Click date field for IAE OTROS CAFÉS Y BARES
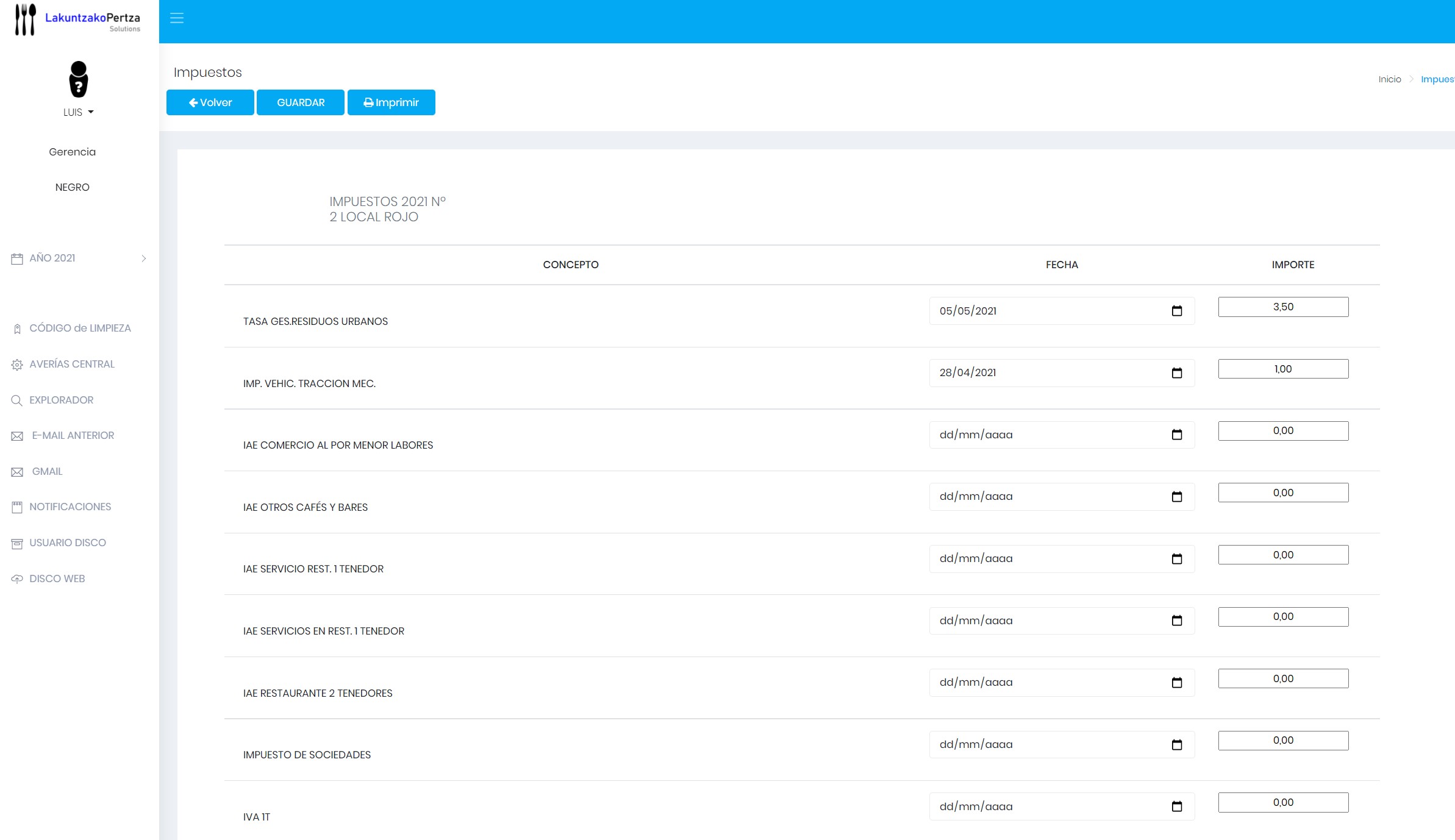Viewport: 1455px width, 840px height. [1062, 497]
